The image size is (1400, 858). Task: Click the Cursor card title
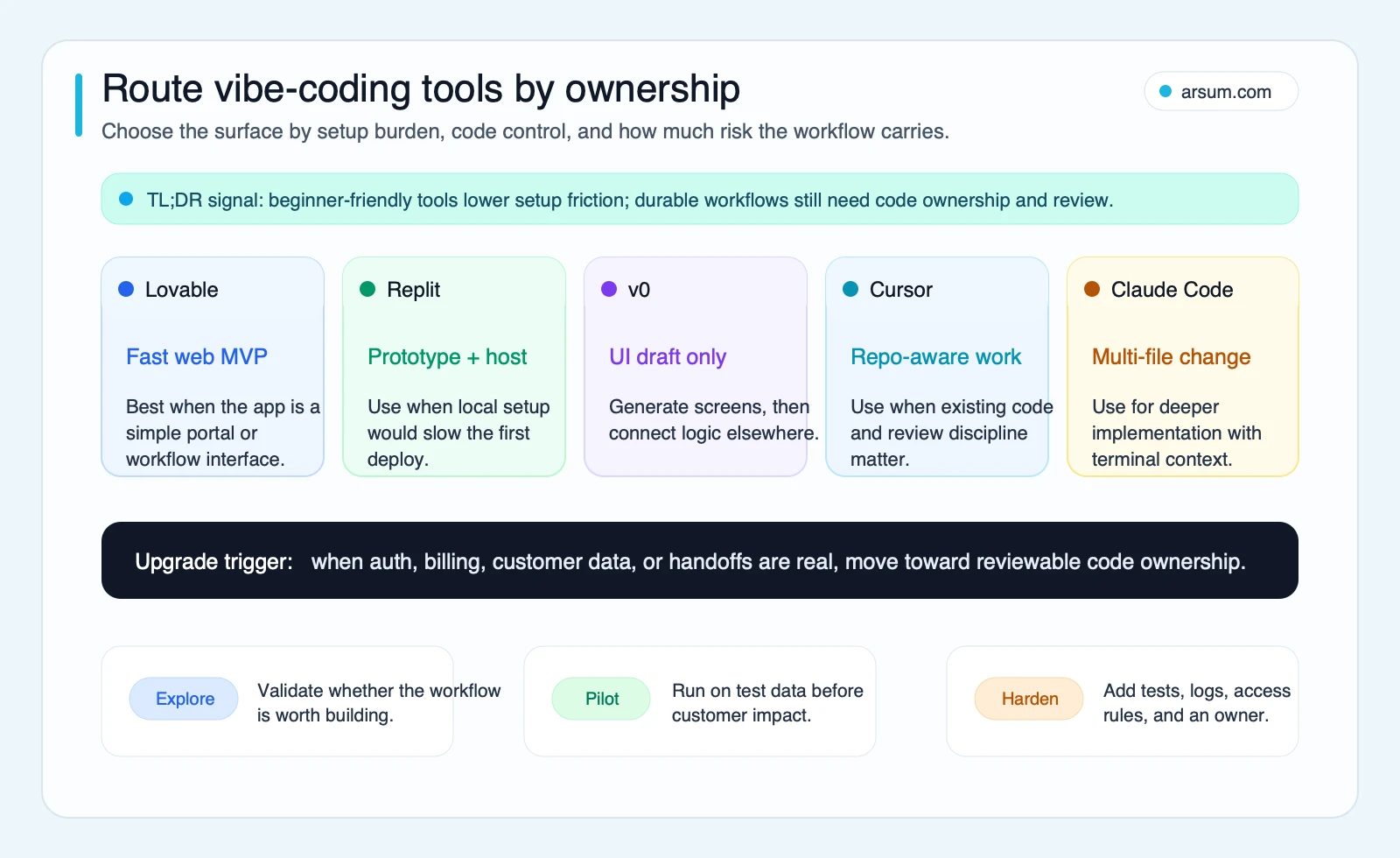[x=900, y=290]
